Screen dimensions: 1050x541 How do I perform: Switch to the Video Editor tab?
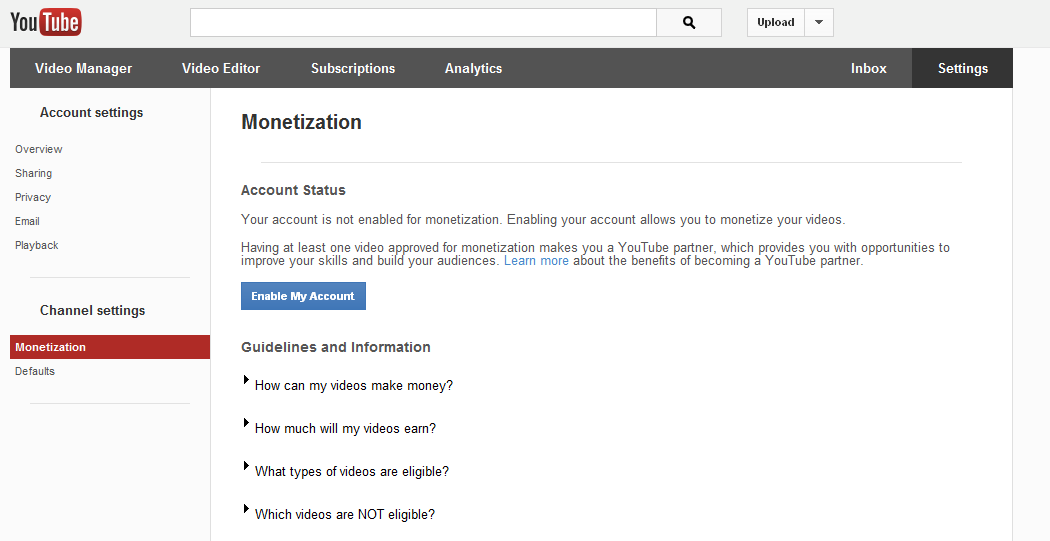(x=221, y=69)
